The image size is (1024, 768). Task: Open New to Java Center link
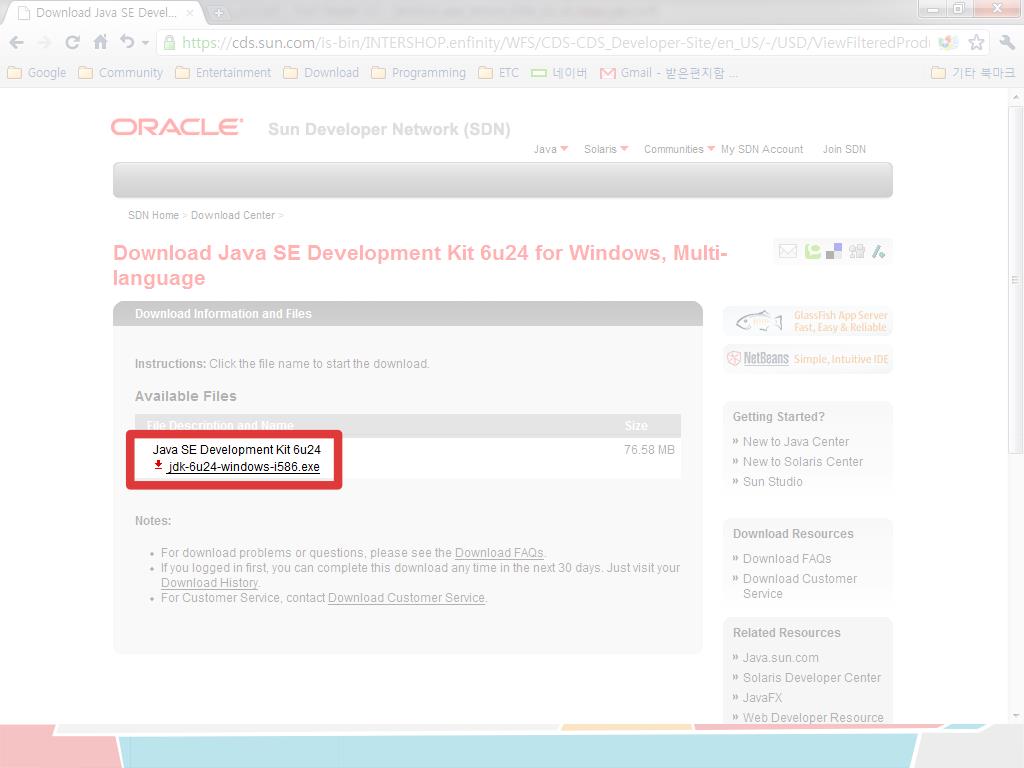pyautogui.click(x=795, y=441)
